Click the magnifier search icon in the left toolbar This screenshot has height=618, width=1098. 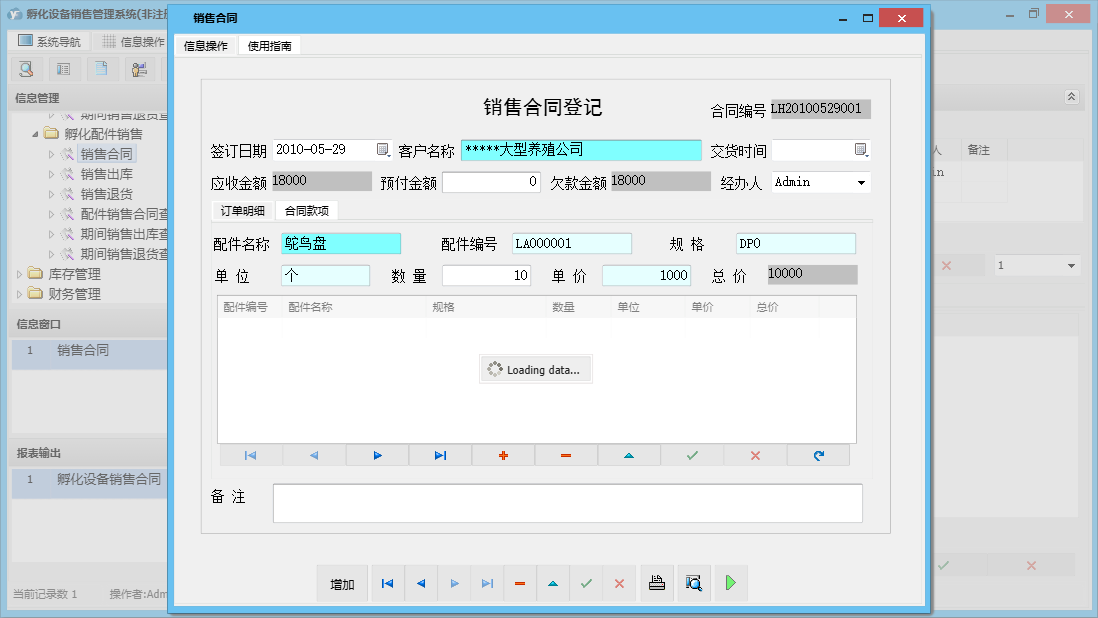[x=26, y=70]
